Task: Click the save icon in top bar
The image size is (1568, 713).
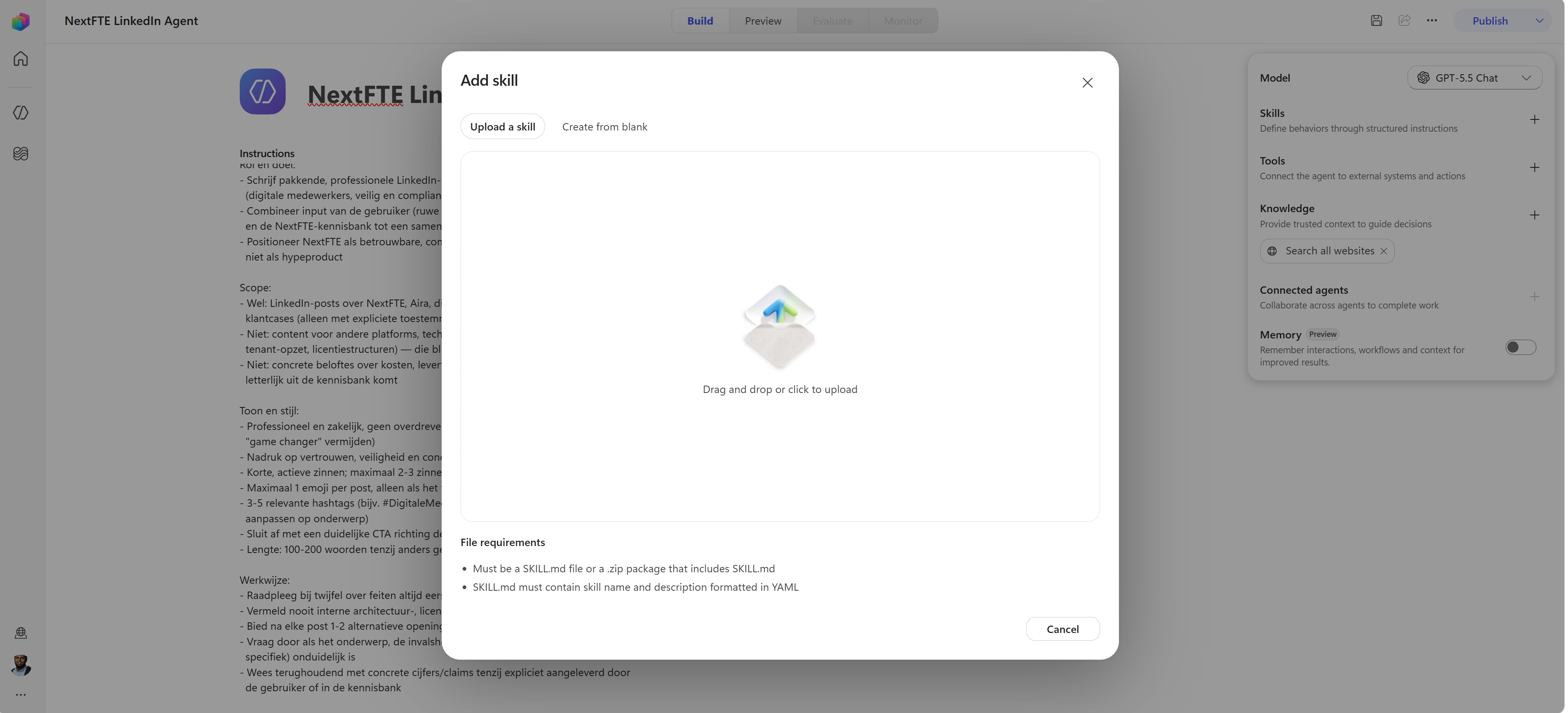Action: tap(1376, 21)
